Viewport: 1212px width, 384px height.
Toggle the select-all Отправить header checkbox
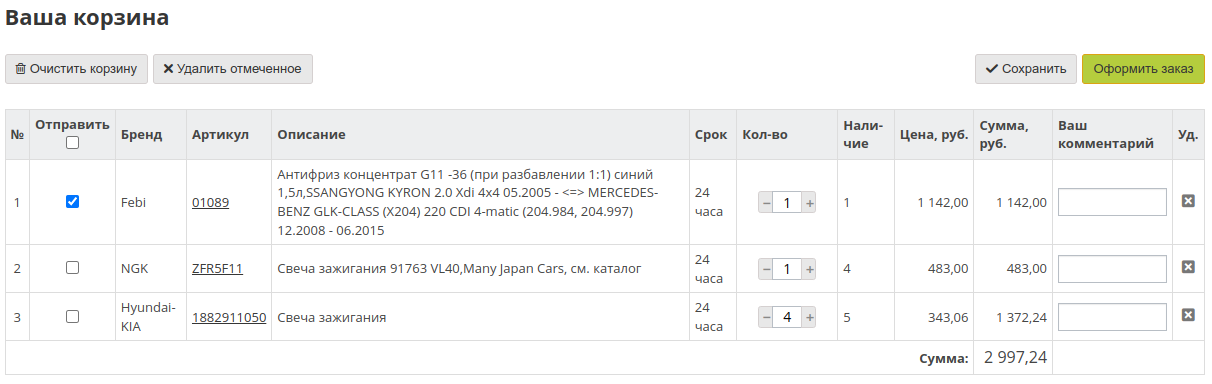[x=72, y=143]
